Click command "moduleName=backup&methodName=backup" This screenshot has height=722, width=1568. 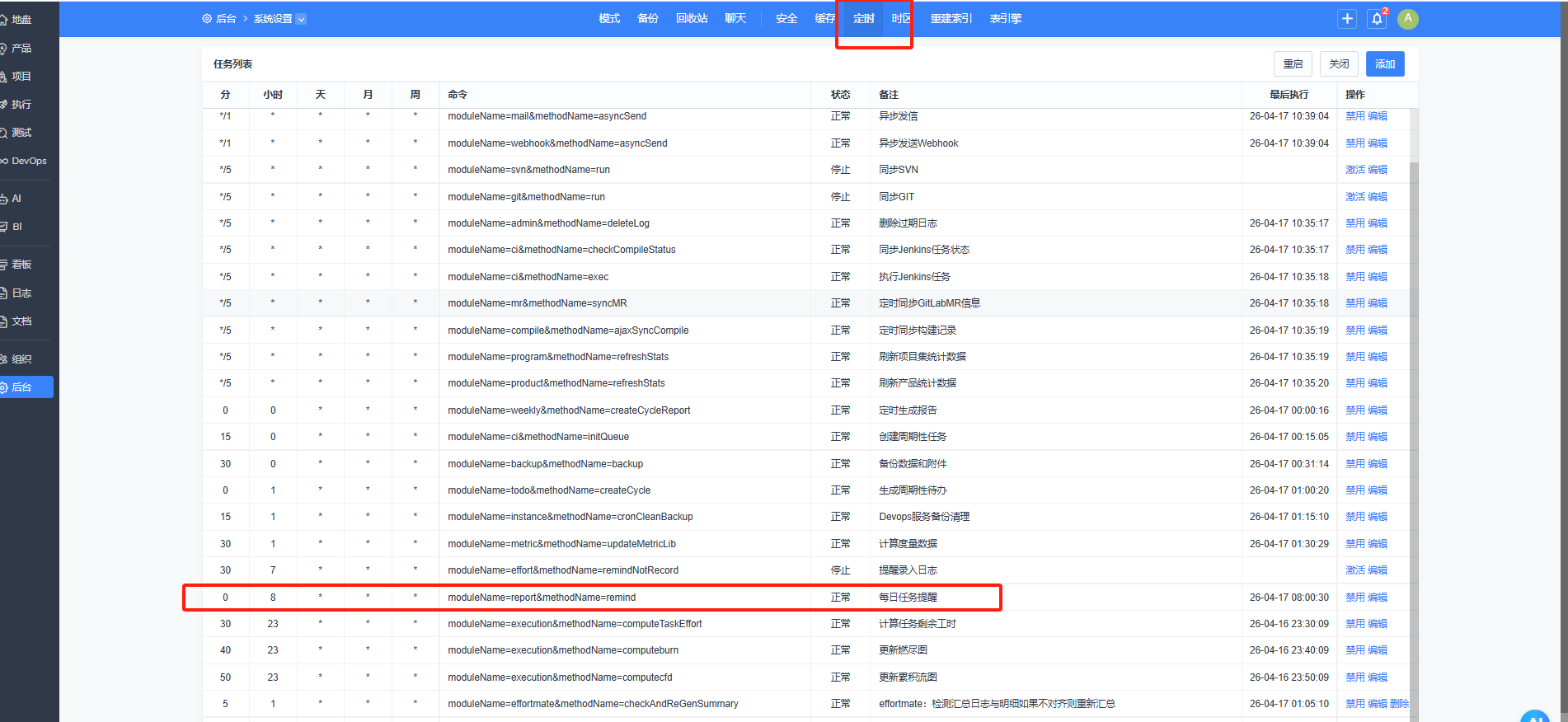pos(546,464)
